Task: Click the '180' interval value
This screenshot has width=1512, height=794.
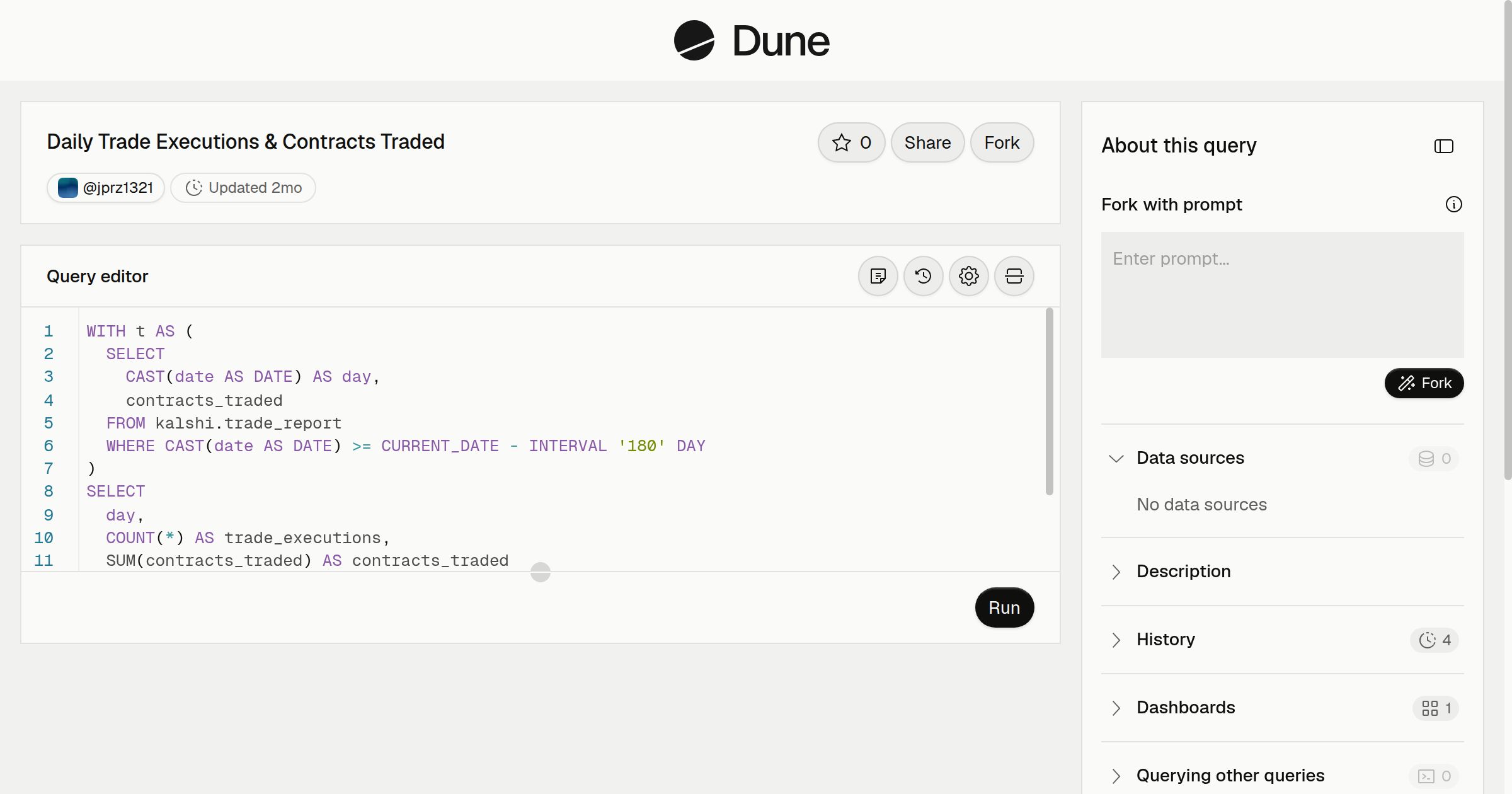Action: pos(642,446)
